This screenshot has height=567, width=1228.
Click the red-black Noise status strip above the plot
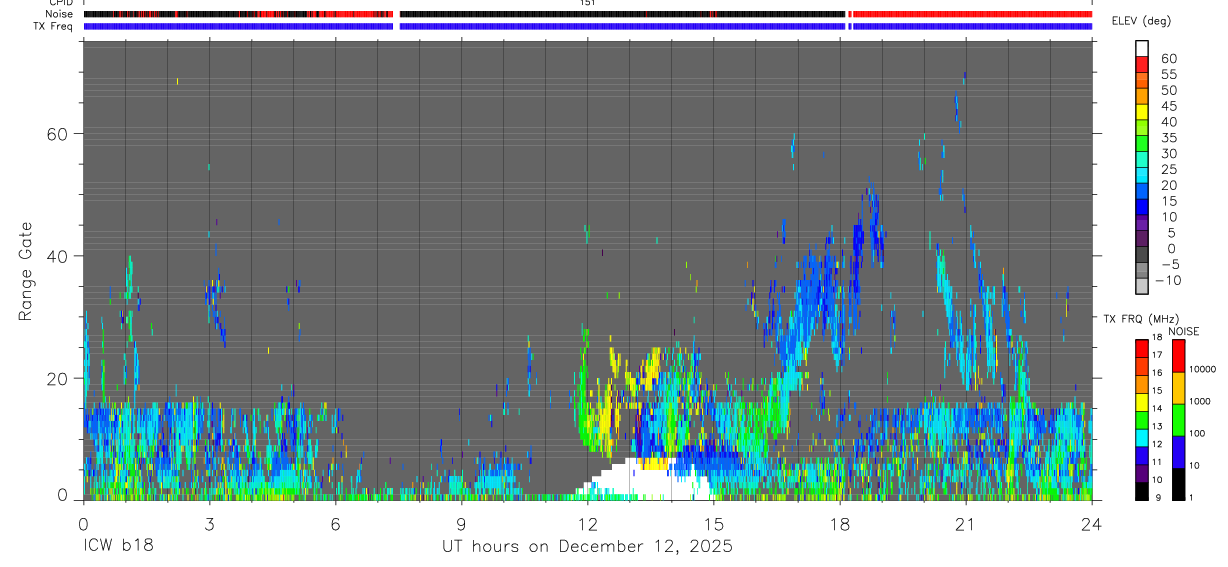[588, 15]
